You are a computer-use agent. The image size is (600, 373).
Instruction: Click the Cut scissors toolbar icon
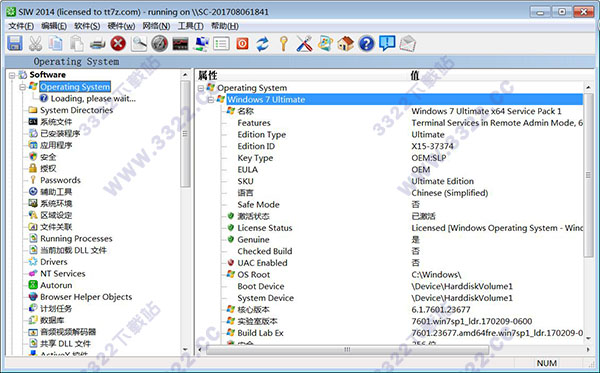pyautogui.click(x=36, y=44)
